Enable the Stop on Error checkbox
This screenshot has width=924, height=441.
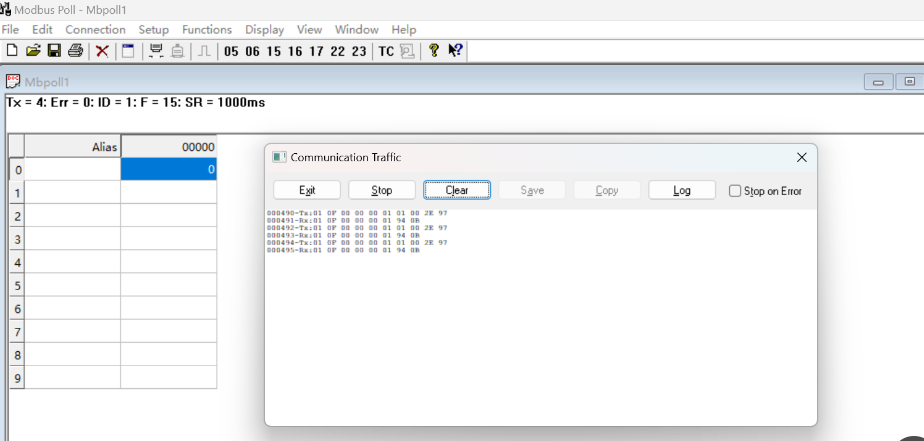pyautogui.click(x=735, y=190)
